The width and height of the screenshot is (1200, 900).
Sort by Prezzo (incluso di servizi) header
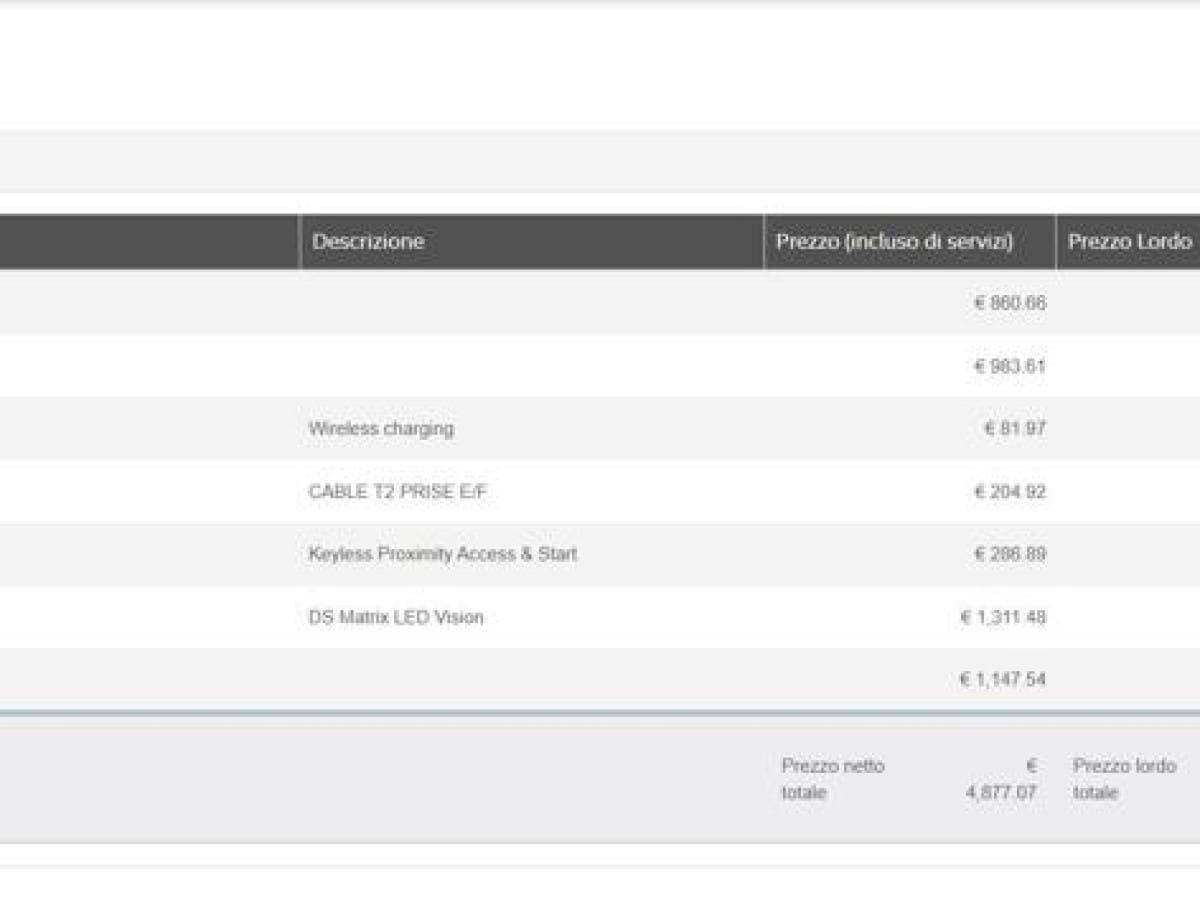[894, 242]
